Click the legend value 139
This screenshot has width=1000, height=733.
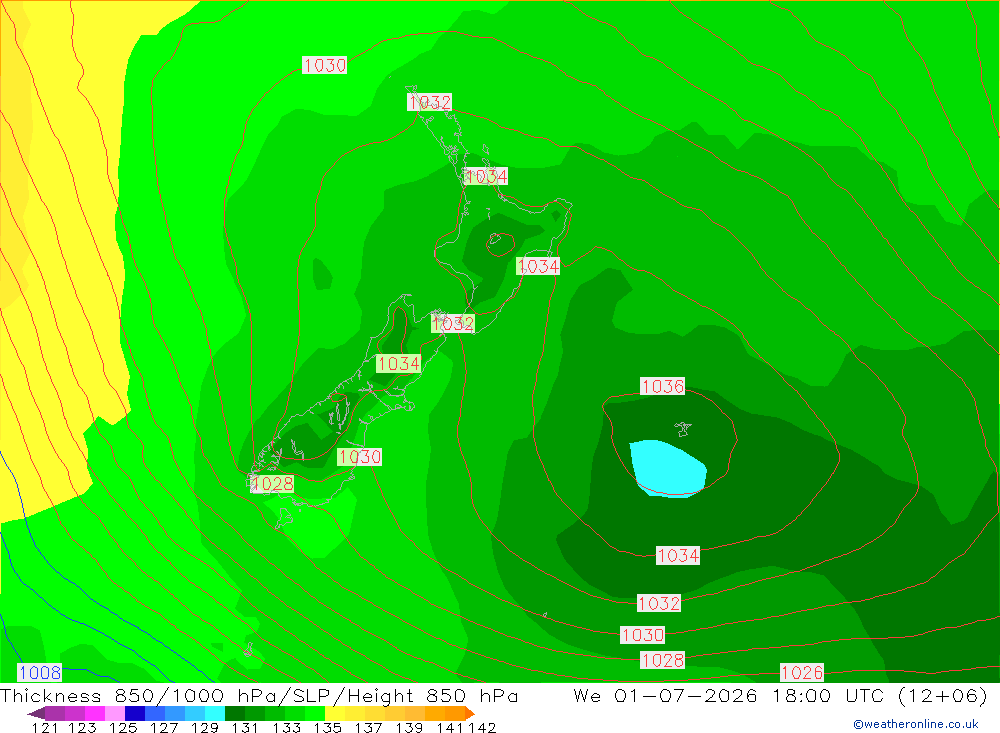(x=409, y=728)
